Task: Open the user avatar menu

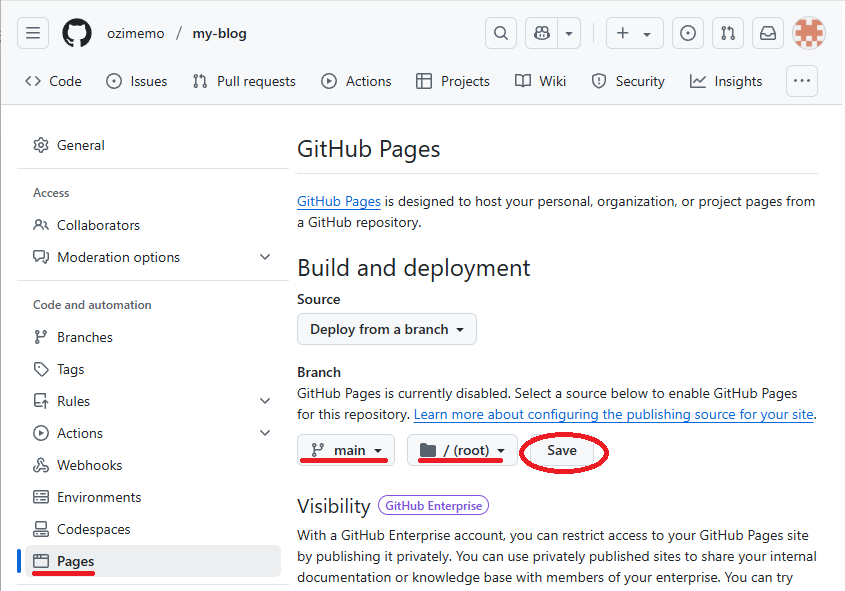Action: click(x=808, y=33)
